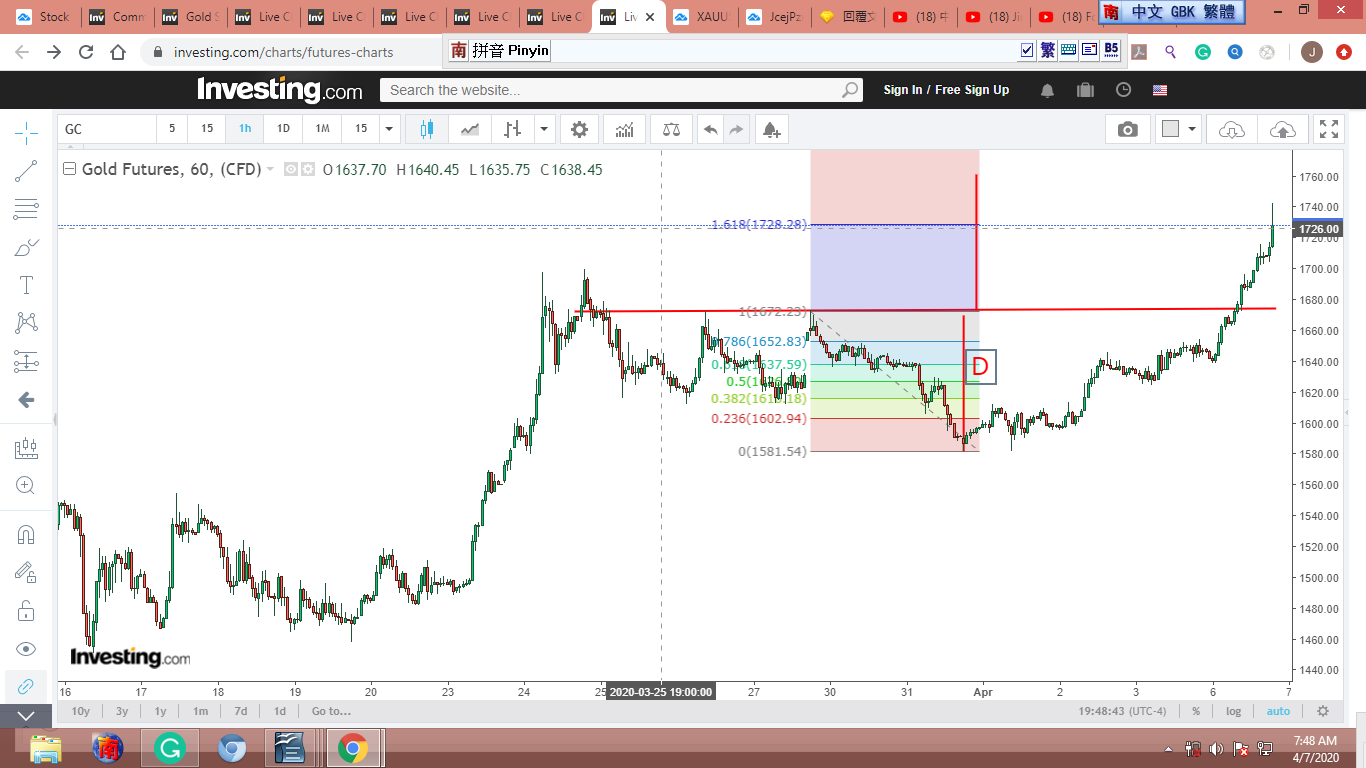Image resolution: width=1366 pixels, height=768 pixels.
Task: Open the bar style dropdown arrow
Action: [x=543, y=129]
